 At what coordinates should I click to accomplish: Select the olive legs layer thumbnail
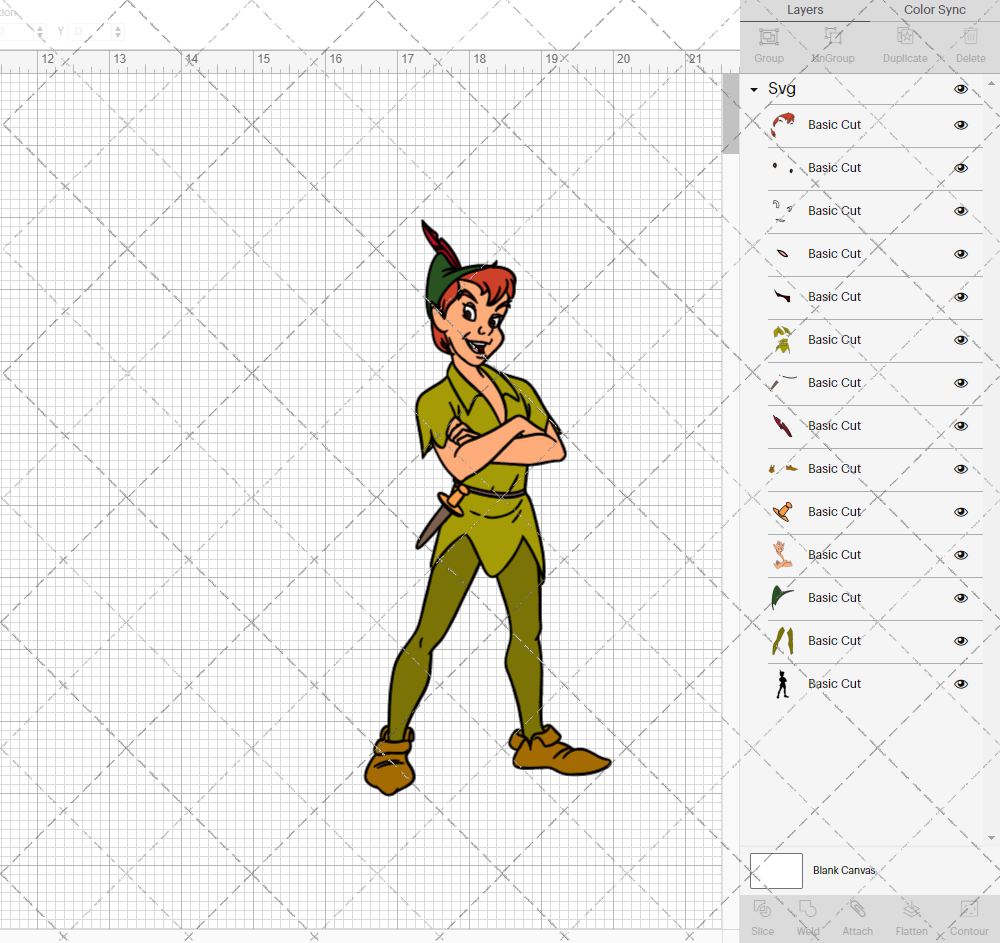(x=783, y=641)
